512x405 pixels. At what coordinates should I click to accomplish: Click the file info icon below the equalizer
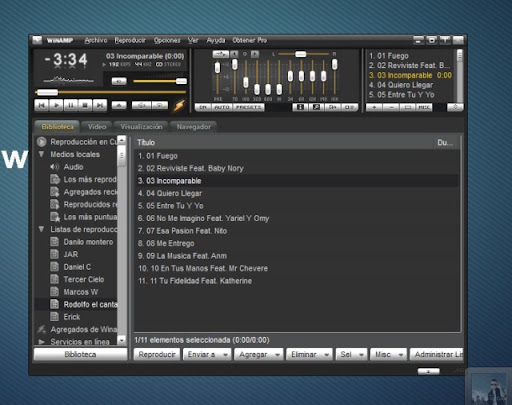300,107
